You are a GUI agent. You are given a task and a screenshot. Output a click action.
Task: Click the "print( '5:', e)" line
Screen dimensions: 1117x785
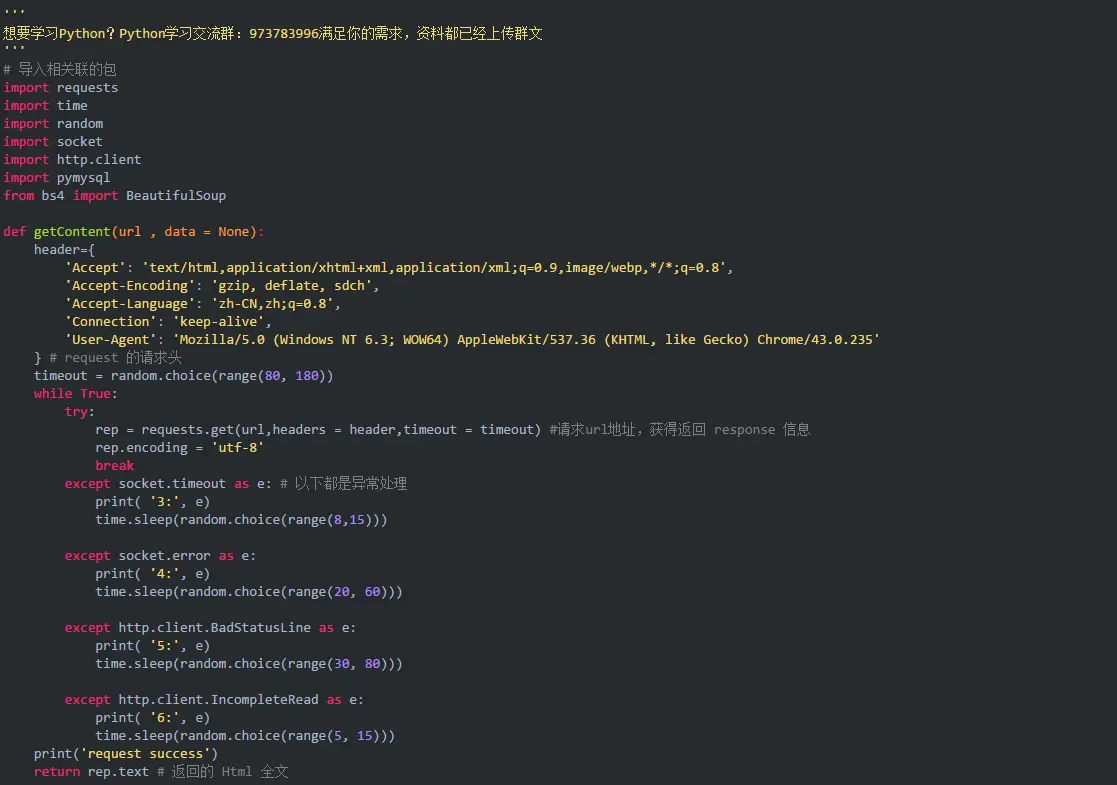(152, 645)
